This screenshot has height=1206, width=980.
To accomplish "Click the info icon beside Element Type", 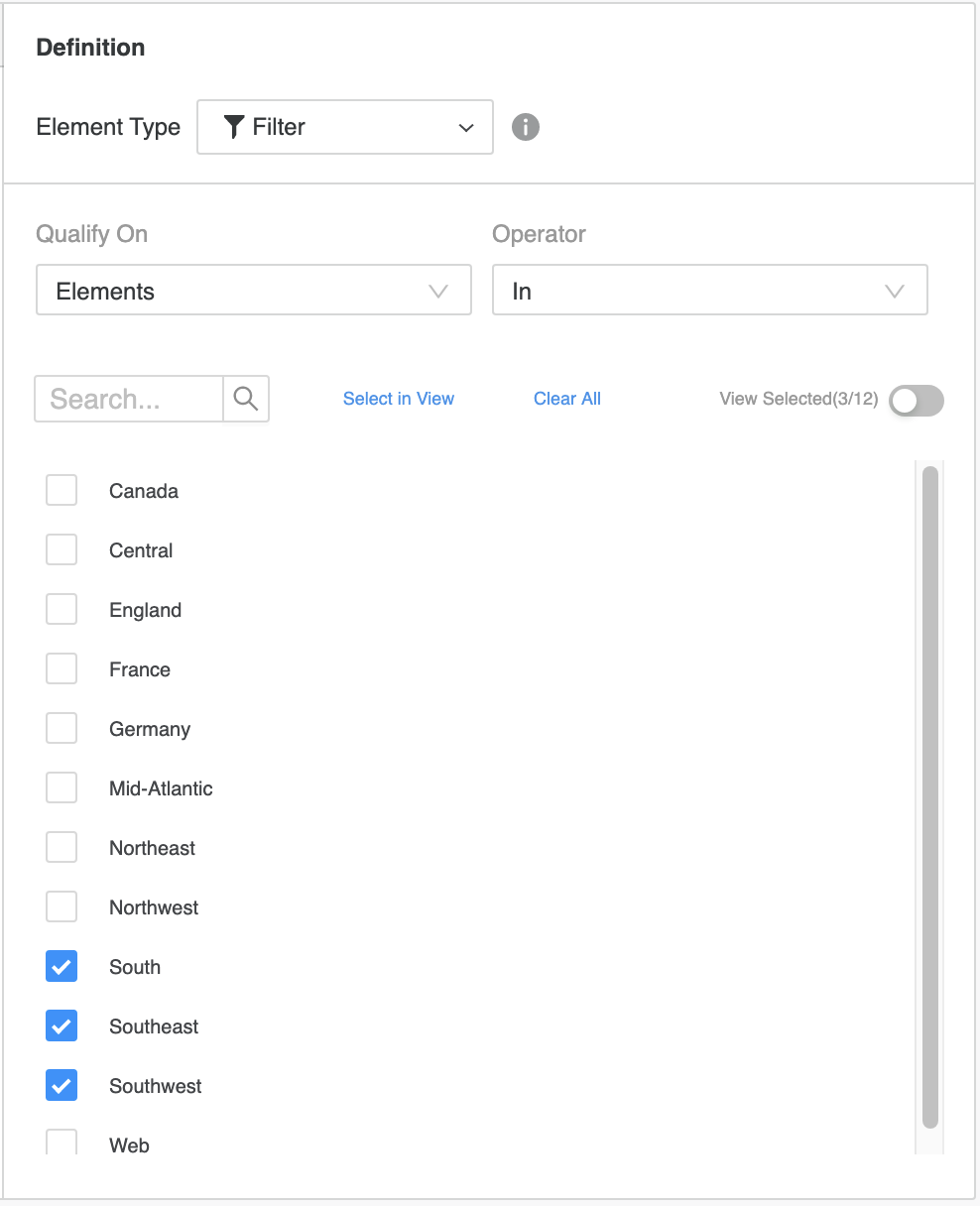I will pyautogui.click(x=526, y=127).
